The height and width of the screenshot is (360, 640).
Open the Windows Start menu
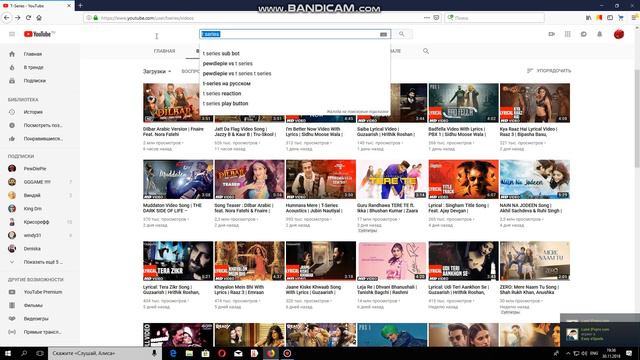point(8,353)
